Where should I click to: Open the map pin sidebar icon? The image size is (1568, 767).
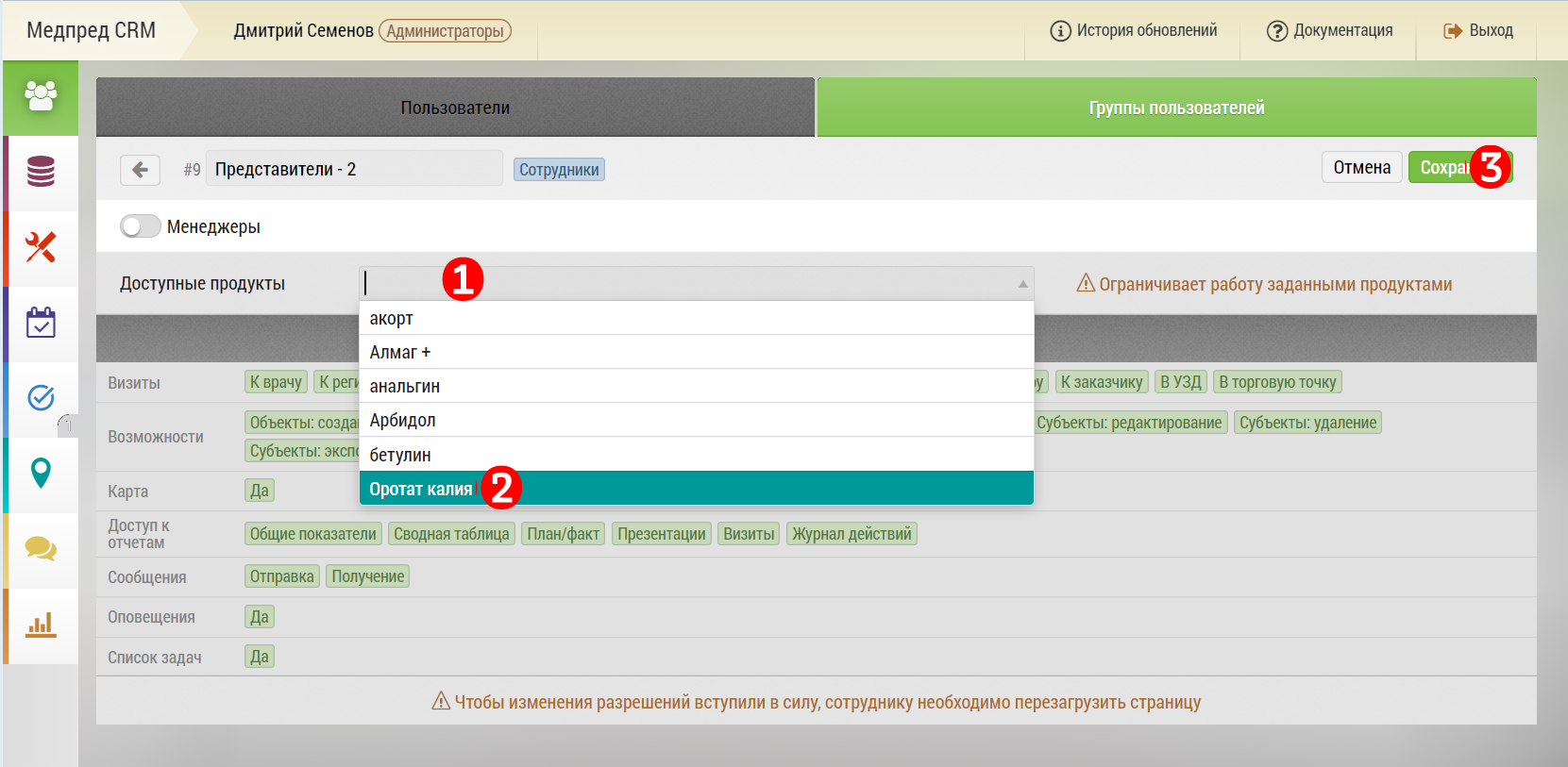[x=41, y=474]
